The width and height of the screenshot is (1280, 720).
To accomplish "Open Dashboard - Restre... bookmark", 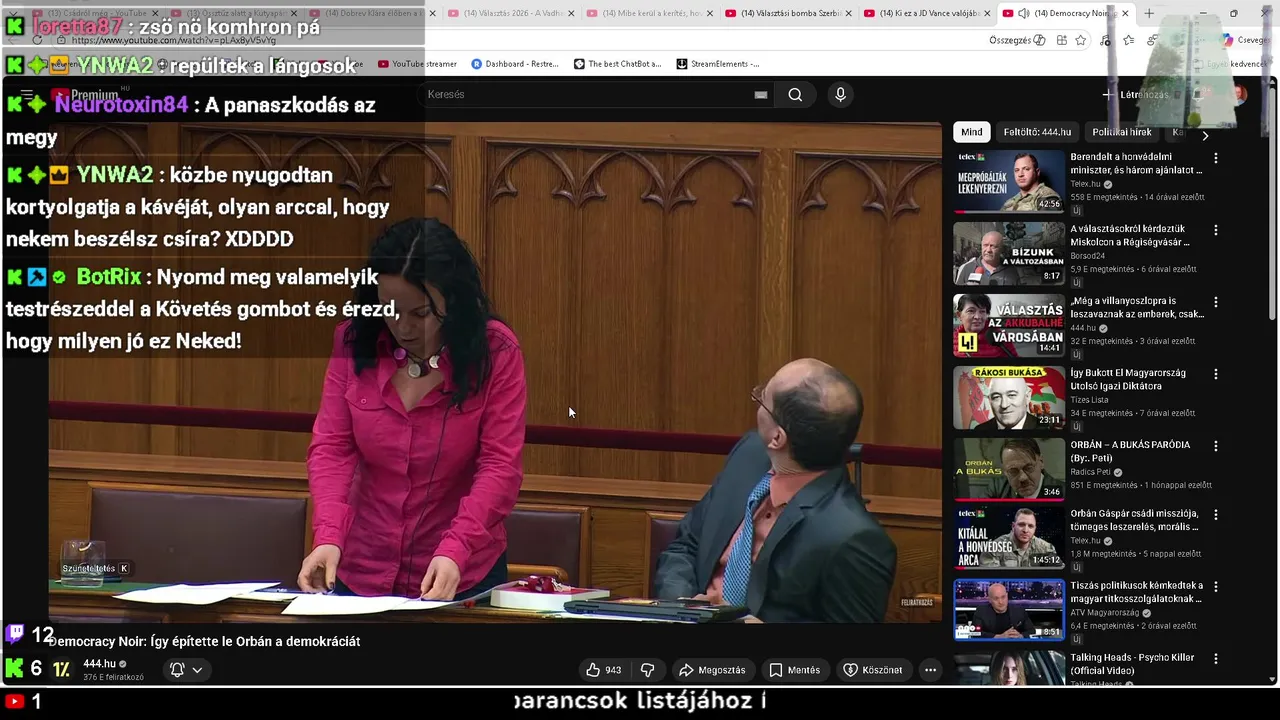I will pos(514,64).
